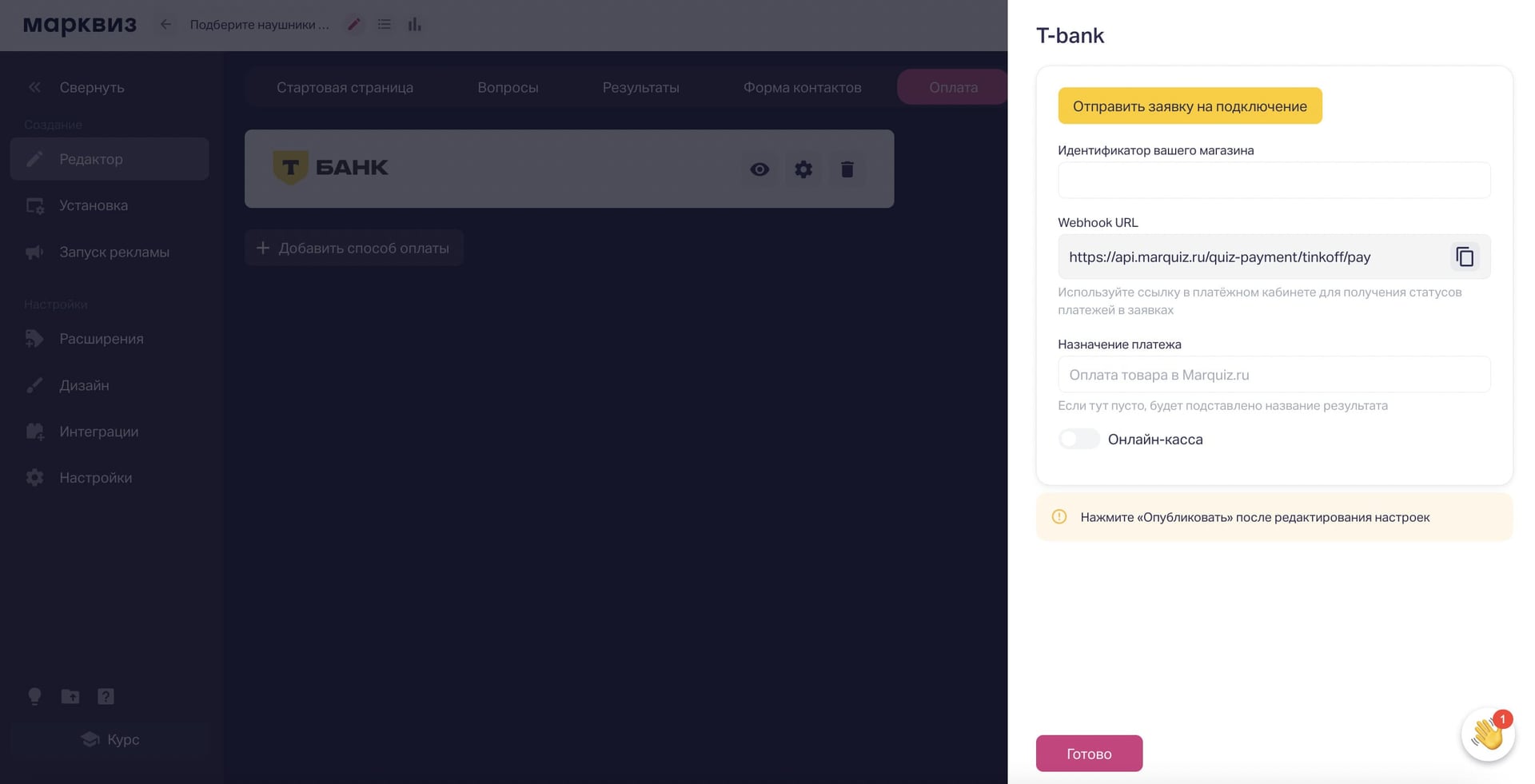Delete the T-Bank payment method
1535x784 pixels.
[847, 169]
